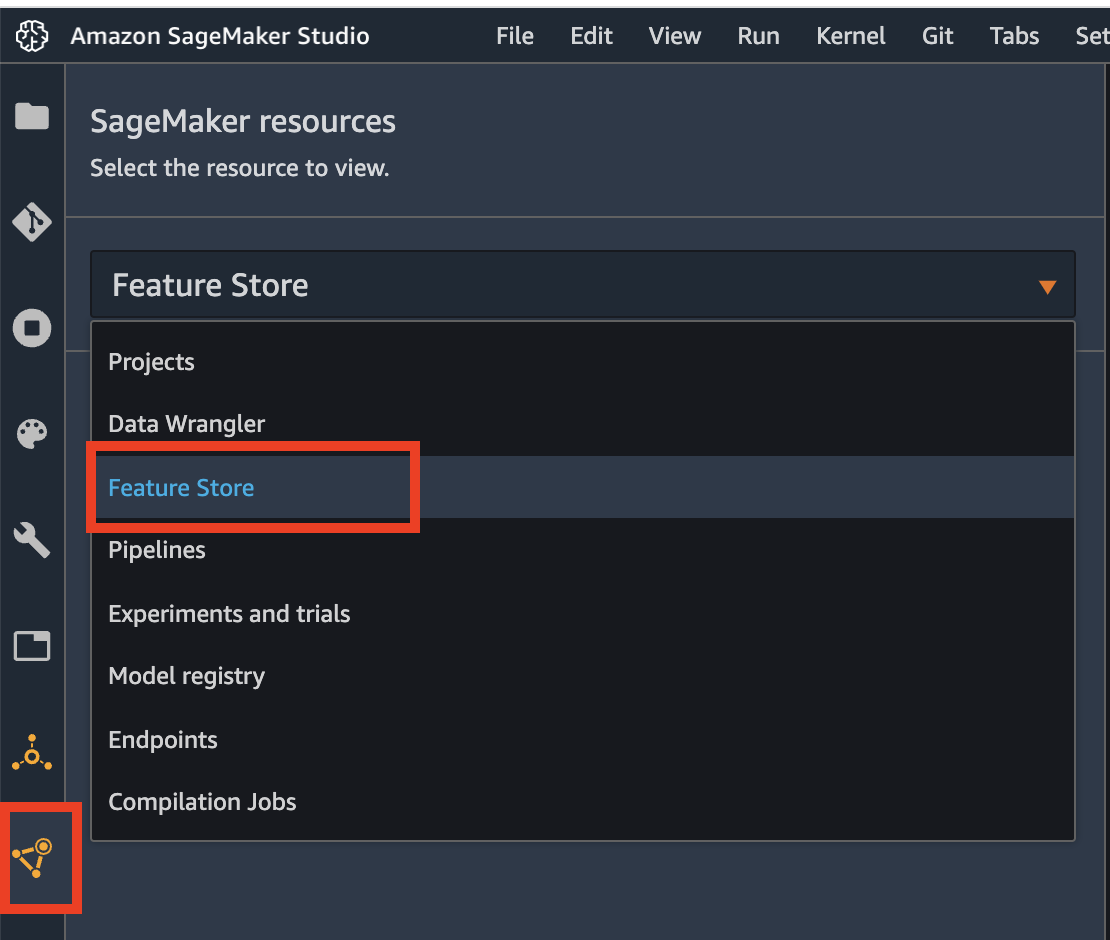1110x940 pixels.
Task: Open the Run menu
Action: click(758, 36)
